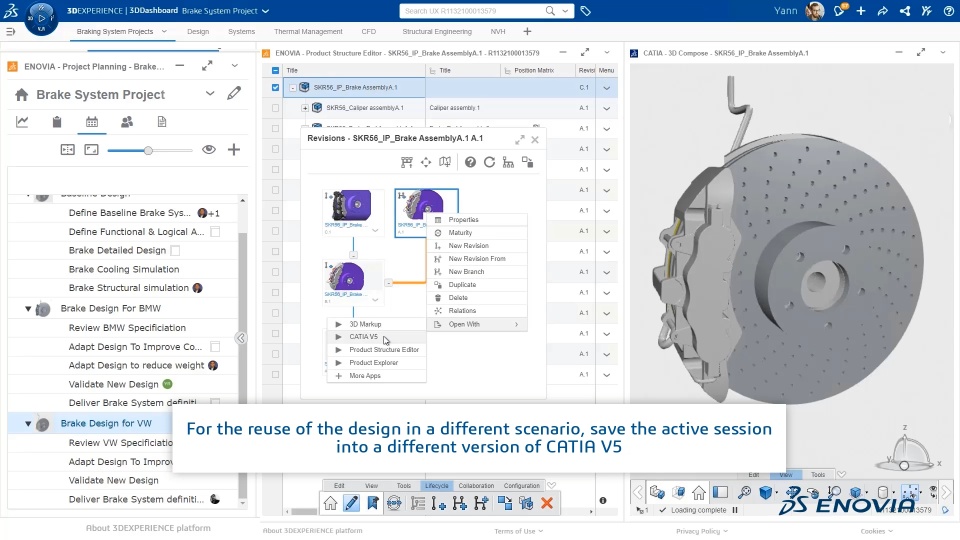Viewport: 960px width, 540px height.
Task: Click the refresh icon in Revisions dialog
Action: pos(489,162)
